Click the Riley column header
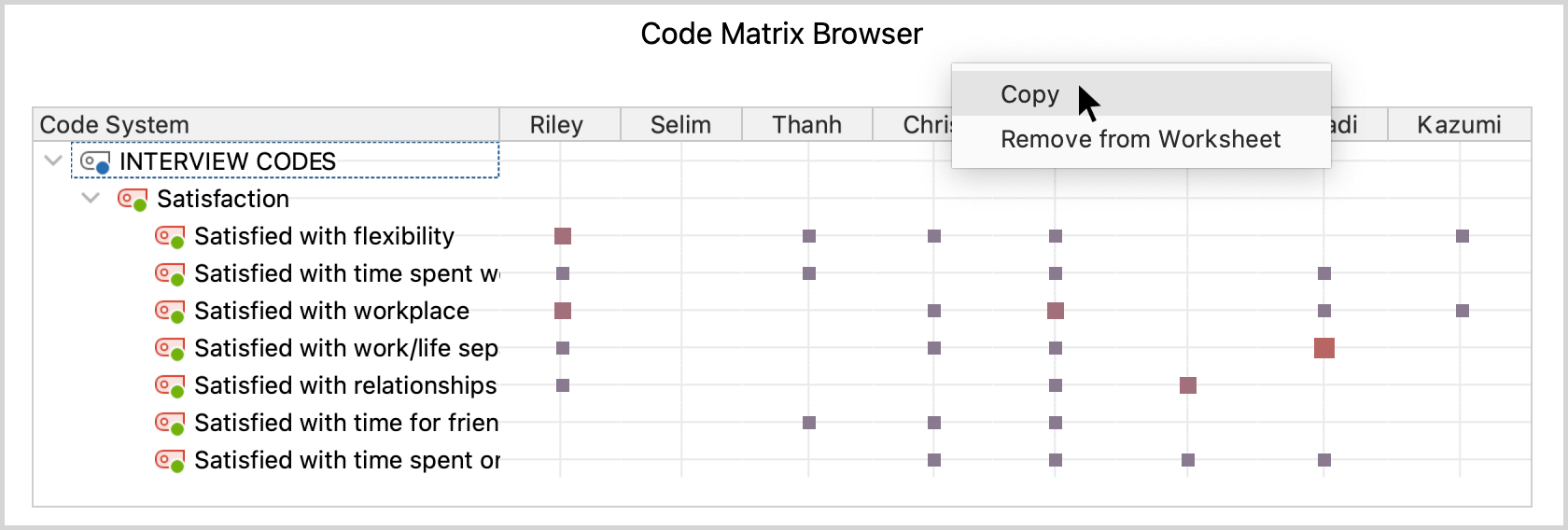The height and width of the screenshot is (530, 1568). pos(556,125)
